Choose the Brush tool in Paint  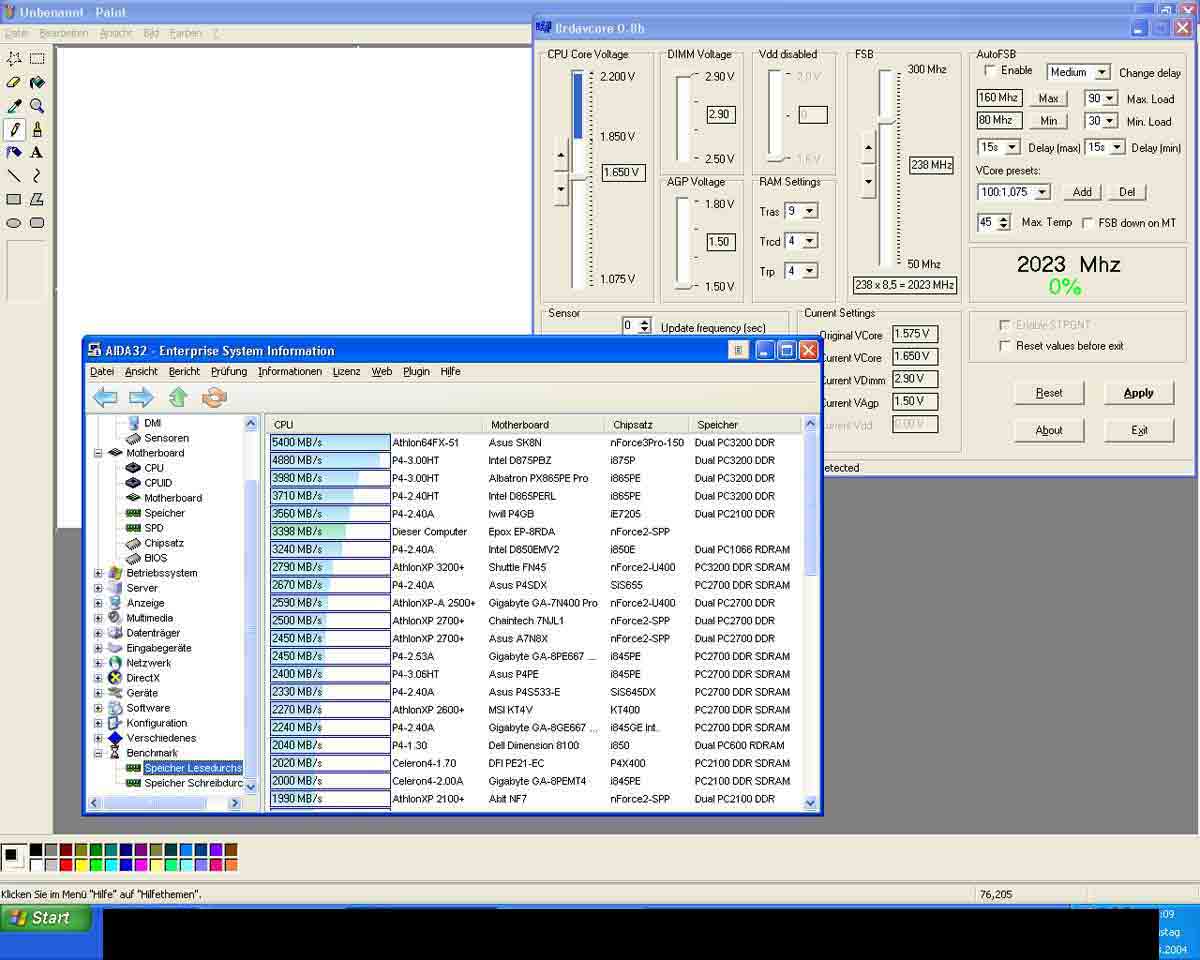37,129
